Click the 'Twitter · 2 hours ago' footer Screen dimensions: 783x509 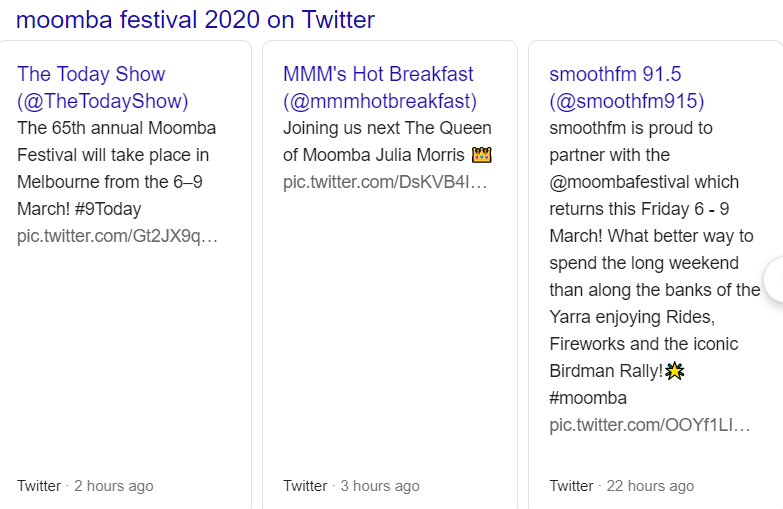click(x=85, y=486)
